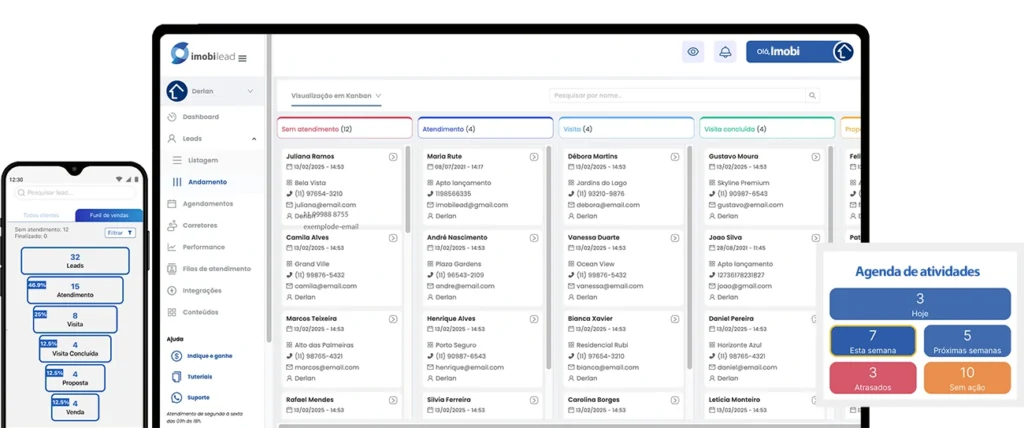Click the search magnifier icon in name search
This screenshot has height=428, width=1024.
[812, 96]
